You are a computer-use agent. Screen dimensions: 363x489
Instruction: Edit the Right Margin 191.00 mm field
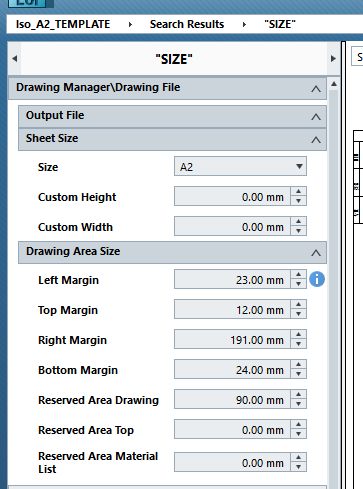pos(232,339)
